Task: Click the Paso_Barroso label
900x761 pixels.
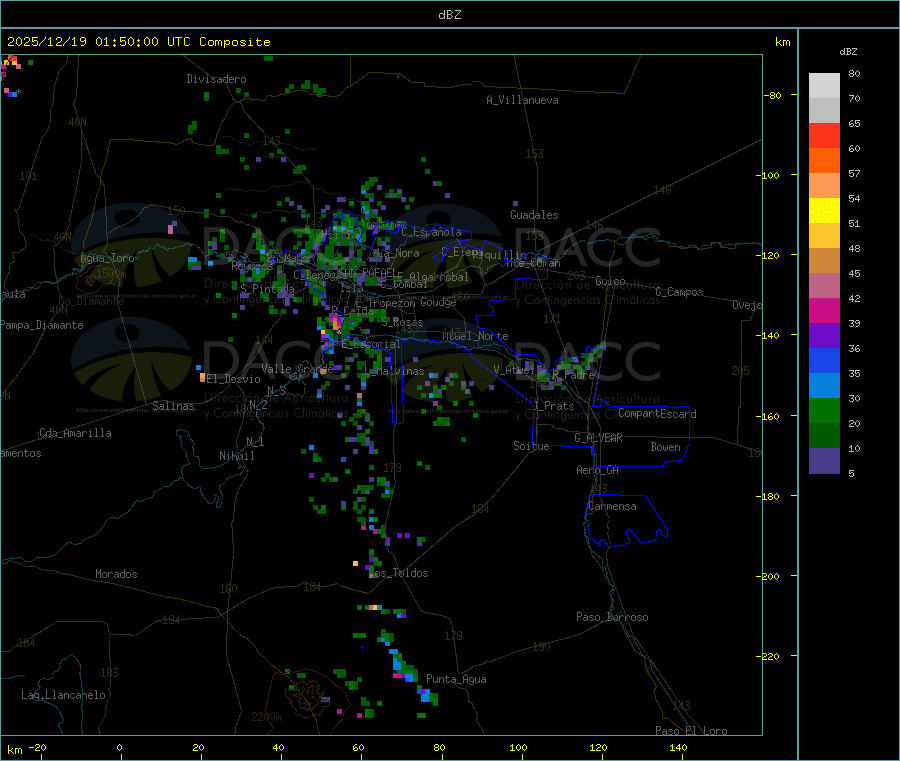Action: (612, 617)
